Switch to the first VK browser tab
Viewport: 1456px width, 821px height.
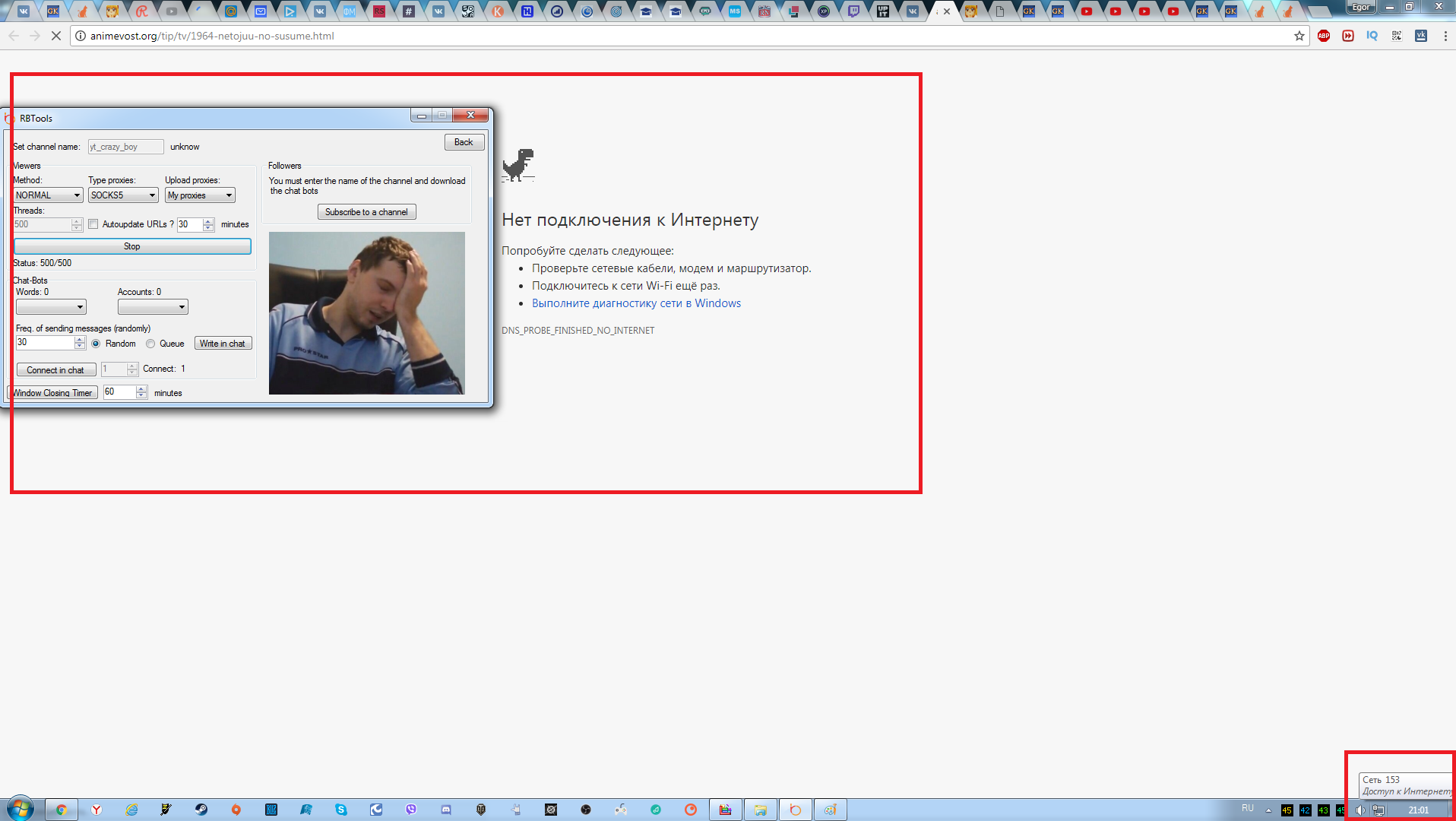click(24, 11)
